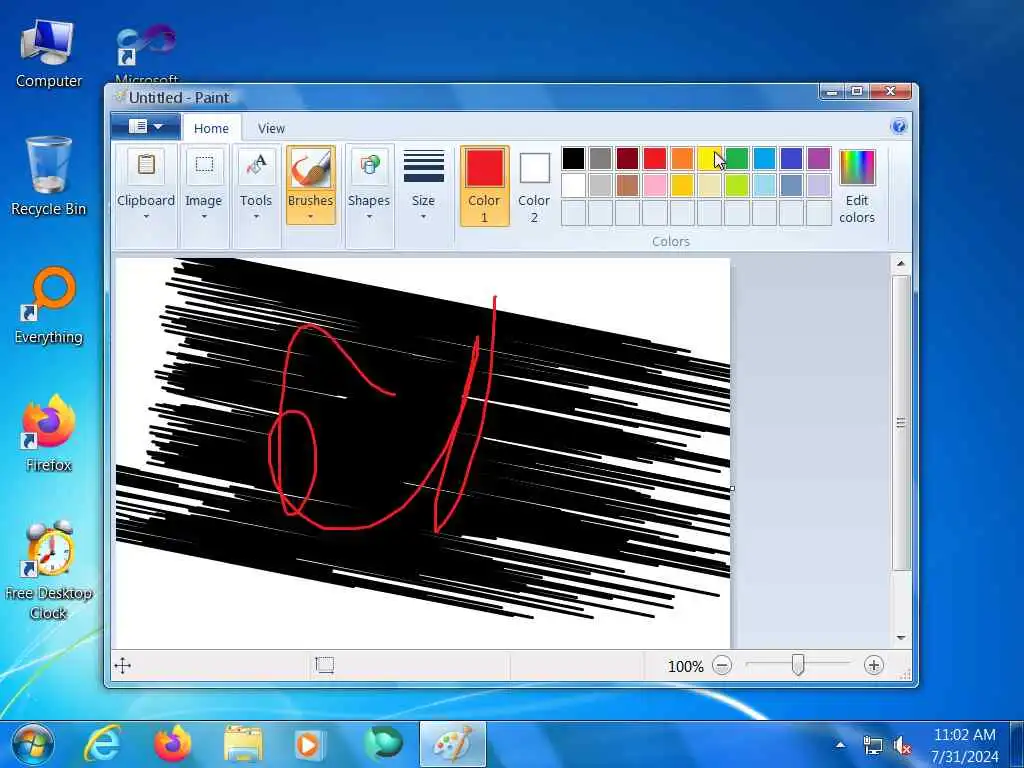
Task: Click the vertical scrollbar thumb
Action: (x=901, y=423)
